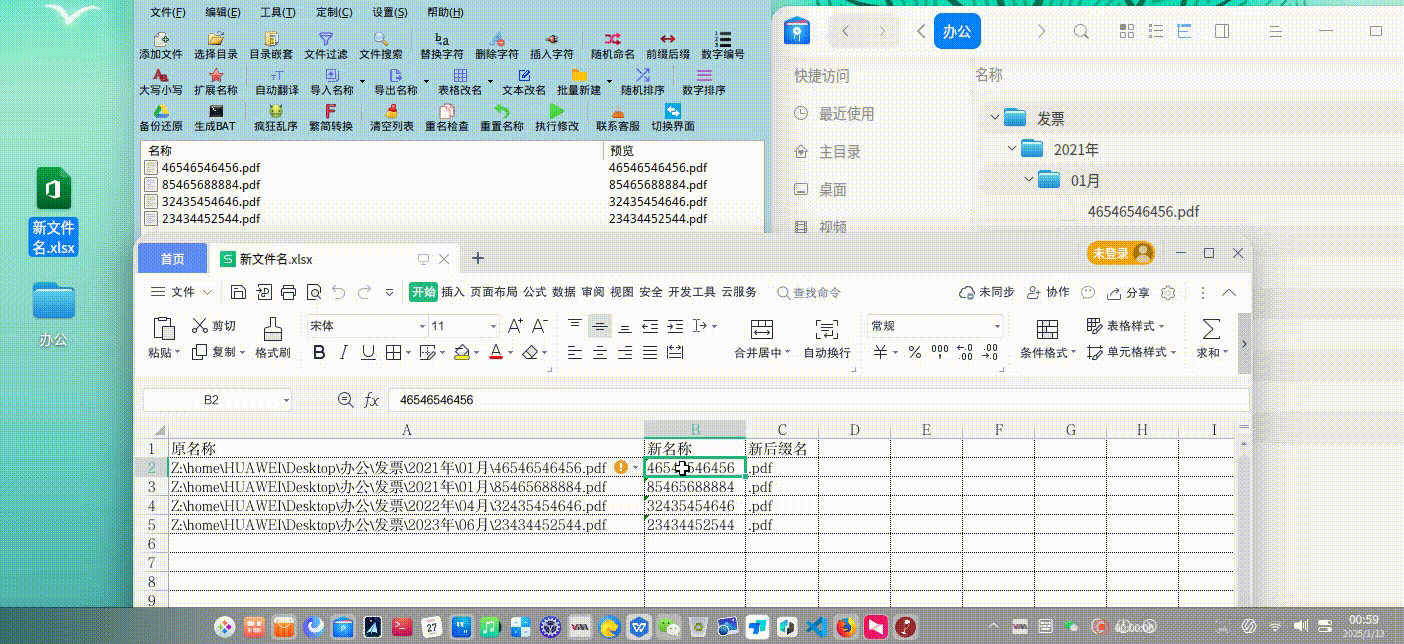Click percent style icon

914,352
